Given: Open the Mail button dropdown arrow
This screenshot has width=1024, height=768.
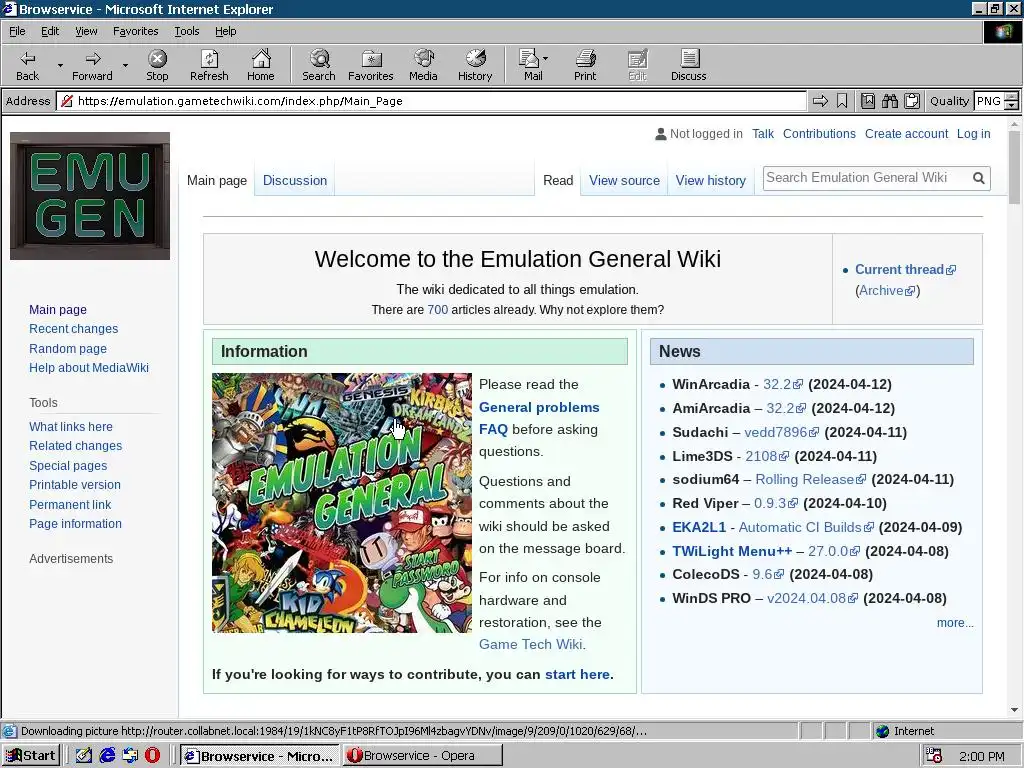Looking at the screenshot, I should 545,59.
